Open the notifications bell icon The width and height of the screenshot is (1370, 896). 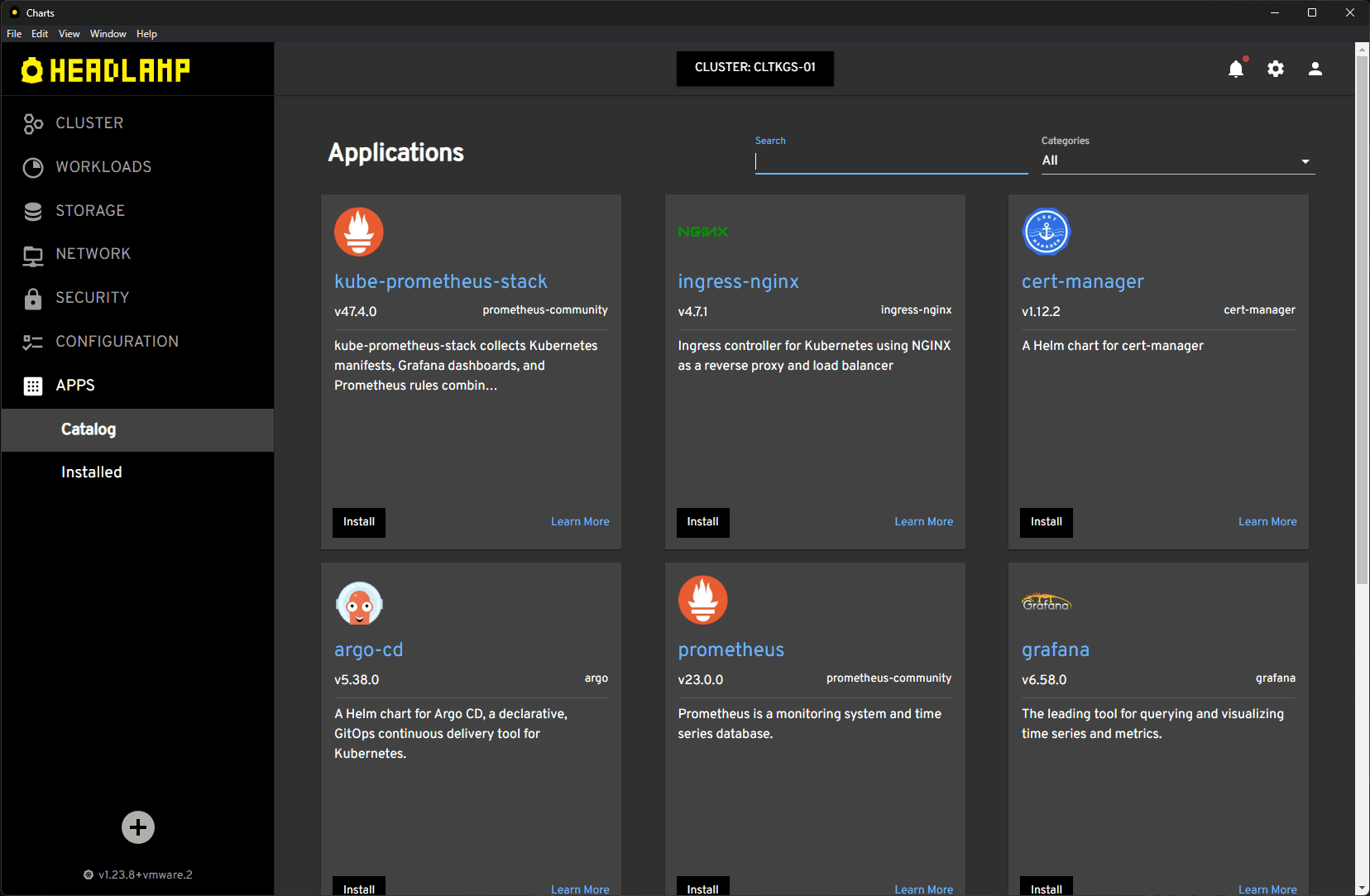point(1236,69)
